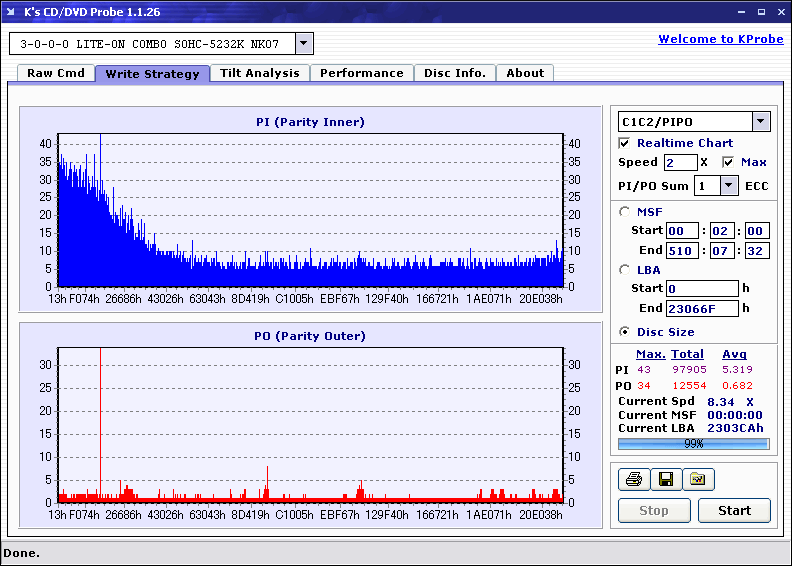Click the Save floppy disk icon

point(665,480)
